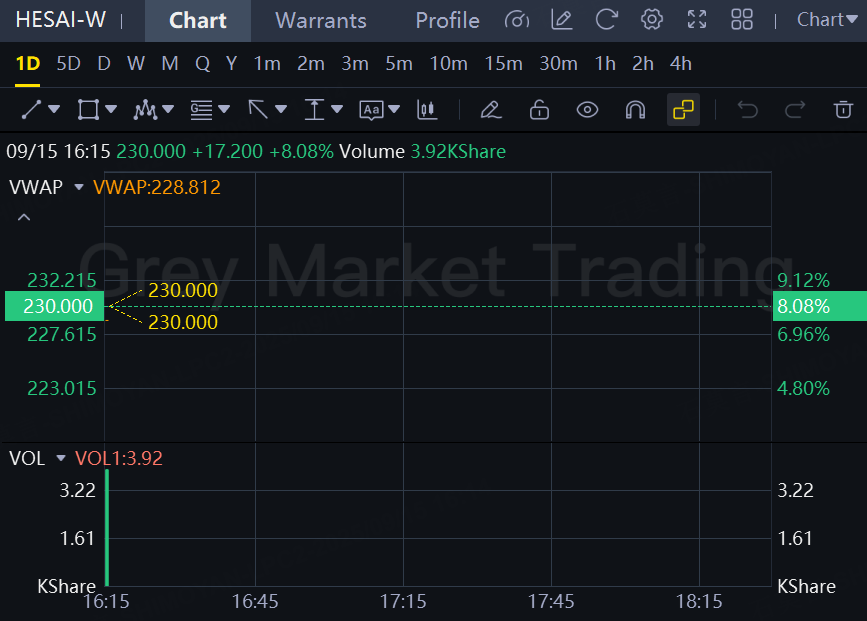This screenshot has height=621, width=867.
Task: Click the VOL1:3.92 value
Action: point(119,458)
